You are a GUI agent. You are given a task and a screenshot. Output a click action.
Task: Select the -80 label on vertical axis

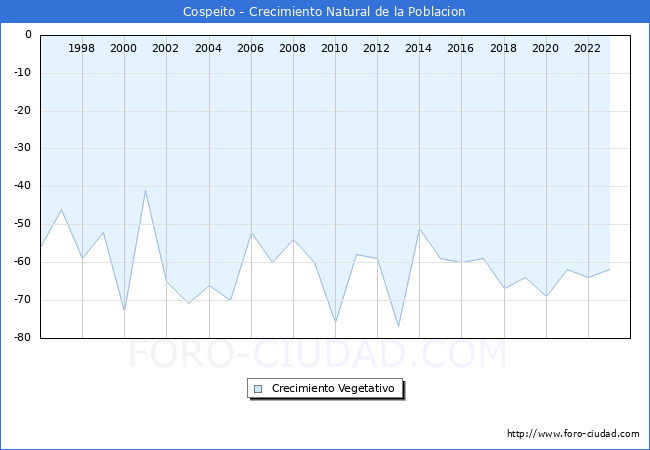pyautogui.click(x=21, y=338)
